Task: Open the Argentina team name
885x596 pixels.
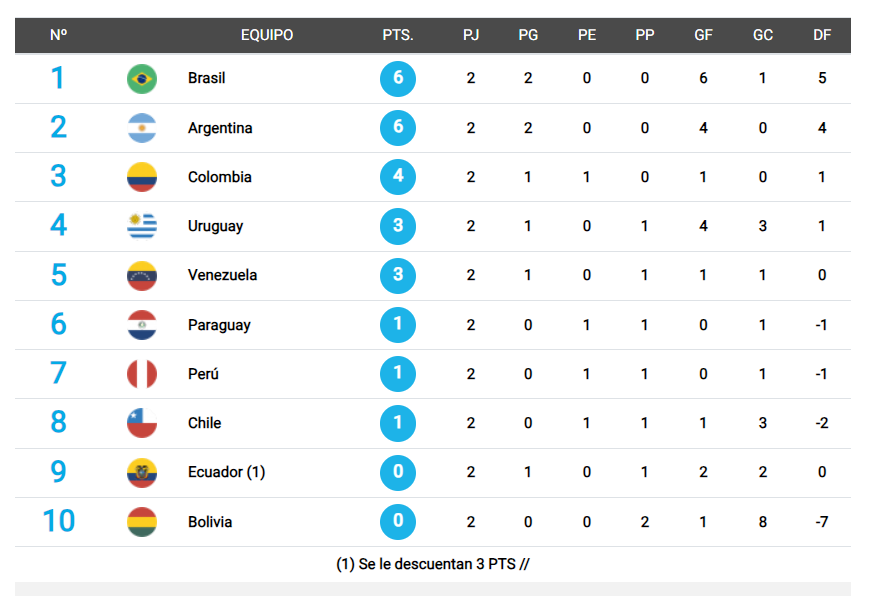Action: 220,128
